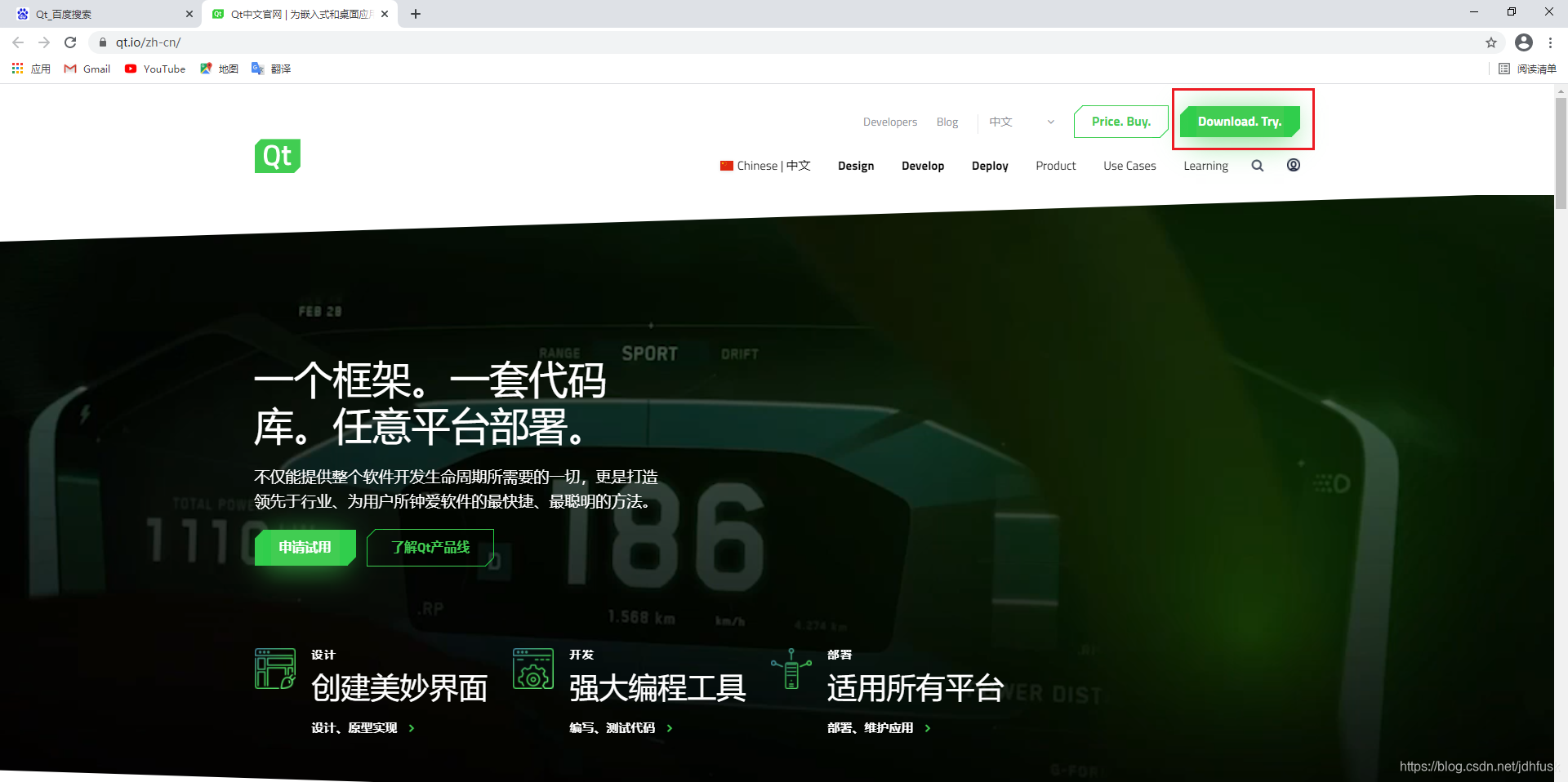
Task: Click the browser forward arrow
Action: tap(44, 42)
